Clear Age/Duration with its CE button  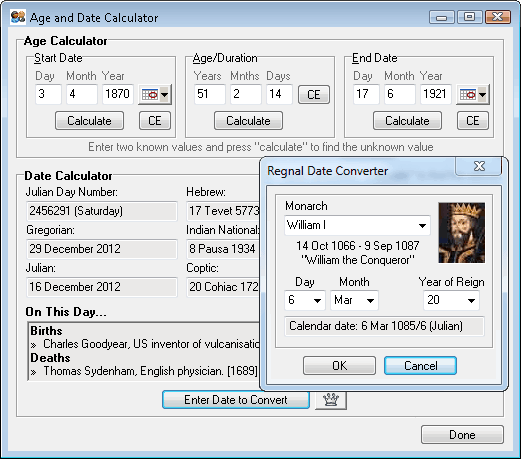pyautogui.click(x=314, y=95)
